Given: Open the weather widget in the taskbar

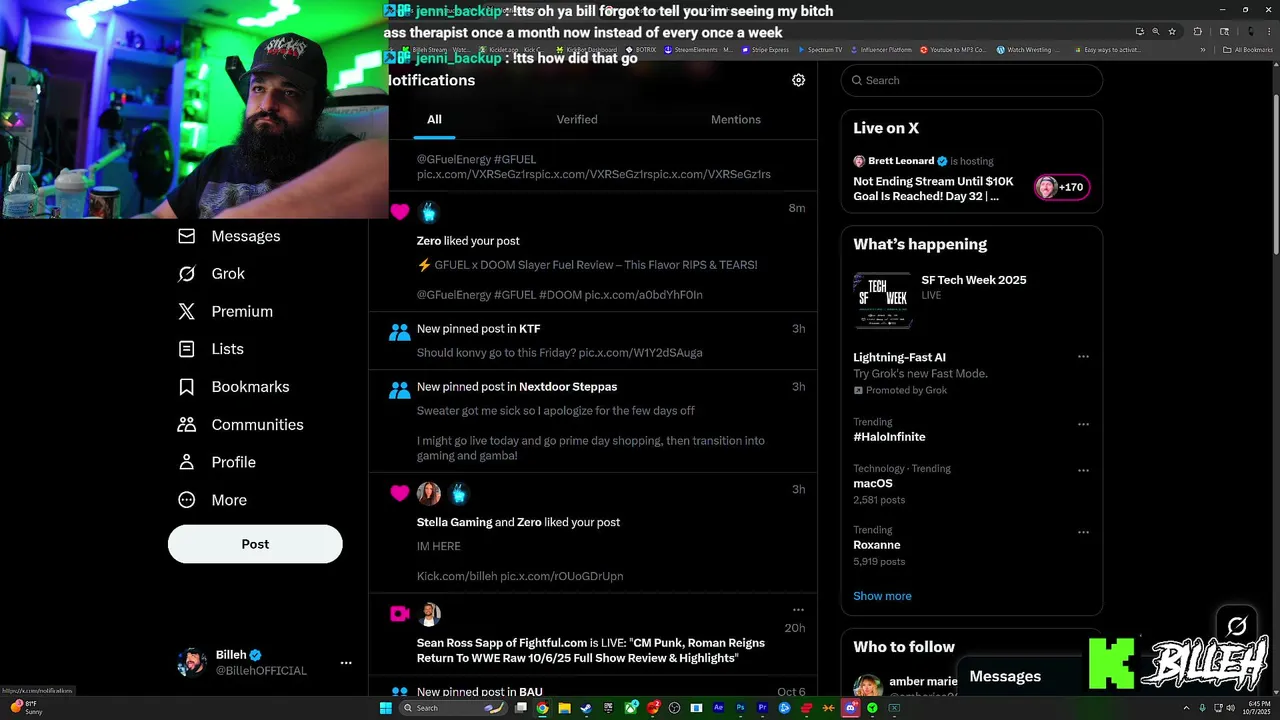Looking at the screenshot, I should 26,708.
